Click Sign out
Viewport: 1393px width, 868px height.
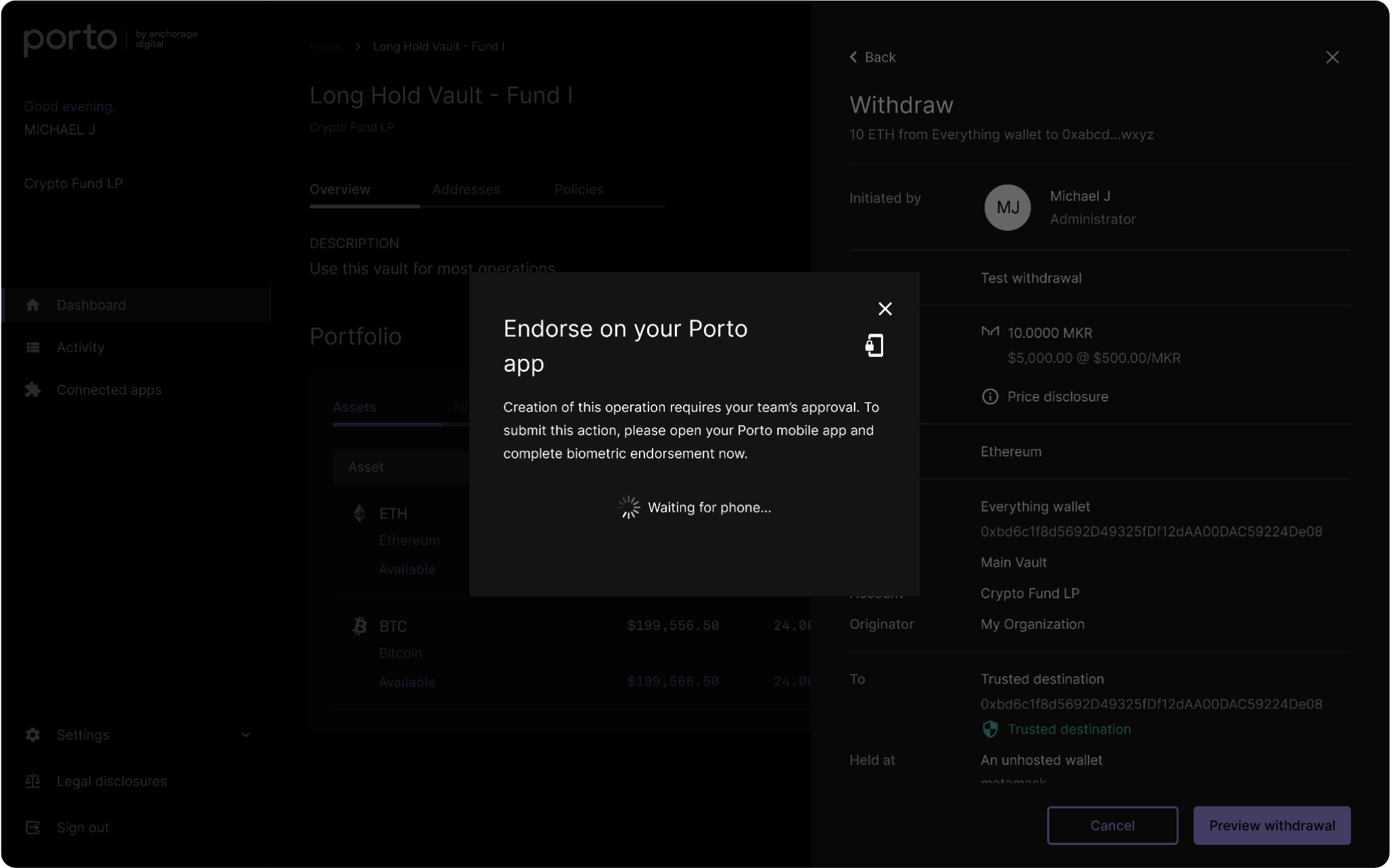(82, 827)
